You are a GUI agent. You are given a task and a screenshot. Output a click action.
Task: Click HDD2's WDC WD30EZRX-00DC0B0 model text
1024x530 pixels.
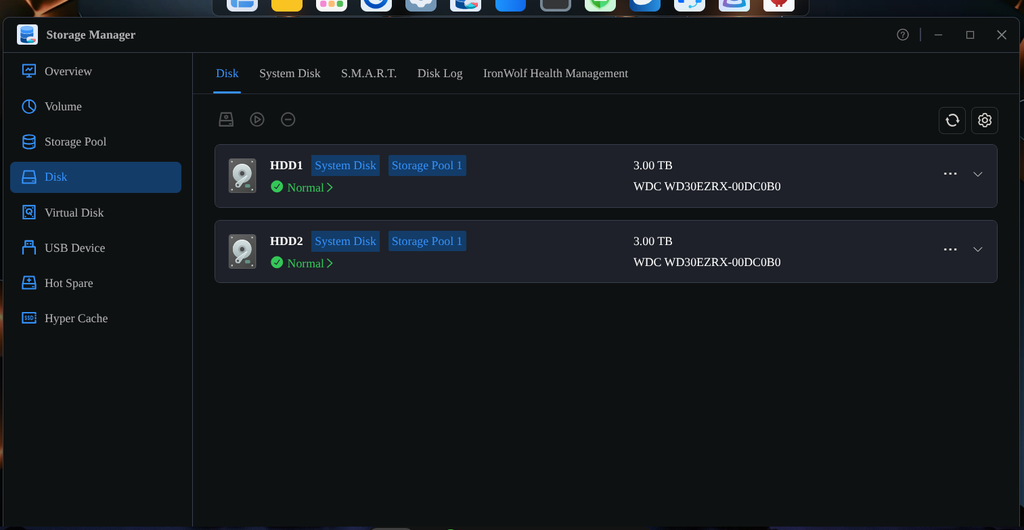[x=707, y=262]
